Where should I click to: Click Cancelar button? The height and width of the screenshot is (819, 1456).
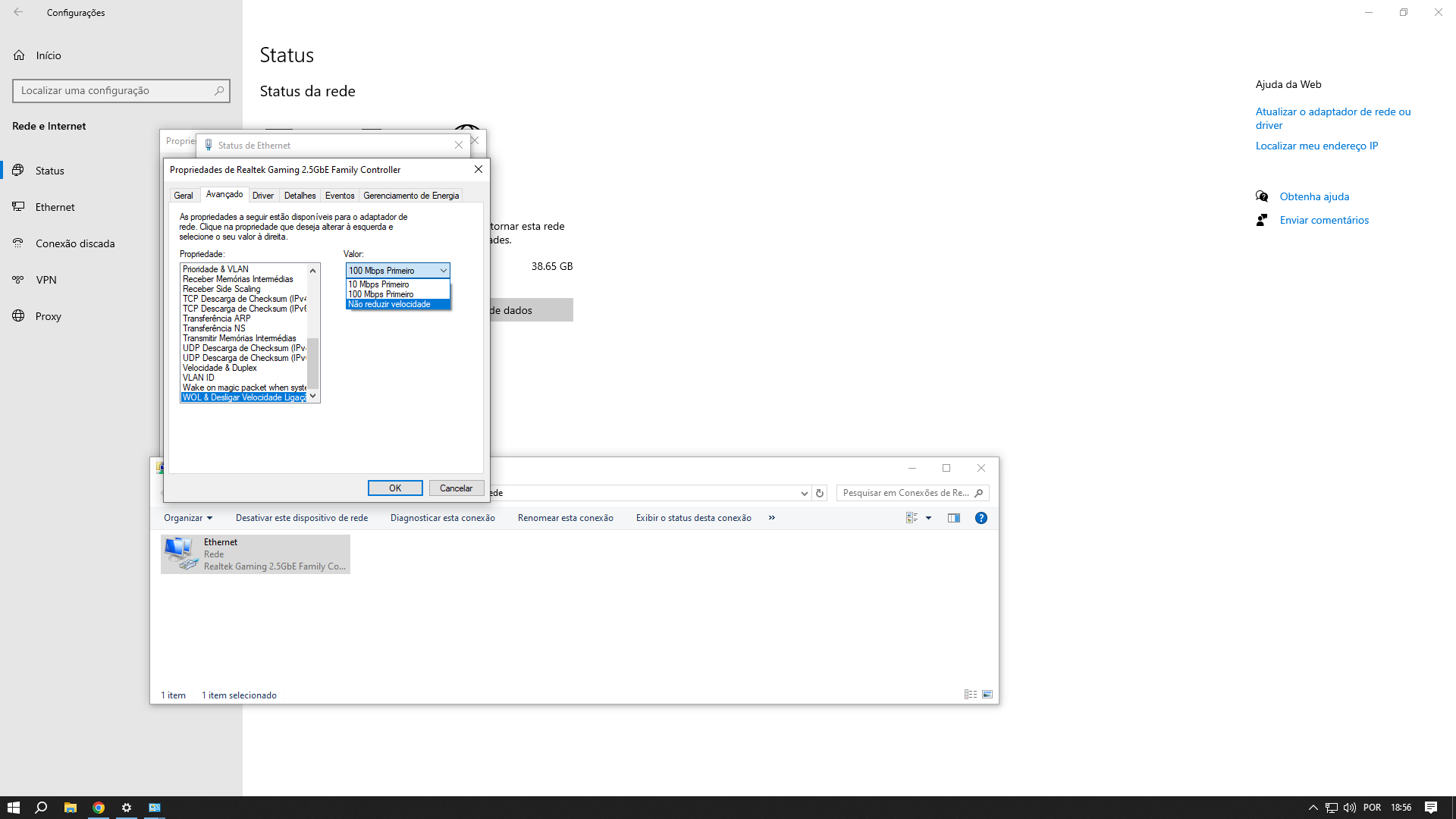(x=456, y=488)
